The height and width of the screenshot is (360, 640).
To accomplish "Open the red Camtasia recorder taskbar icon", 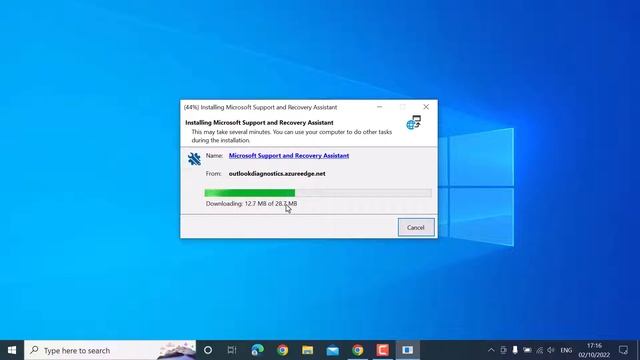I will click(x=382, y=350).
